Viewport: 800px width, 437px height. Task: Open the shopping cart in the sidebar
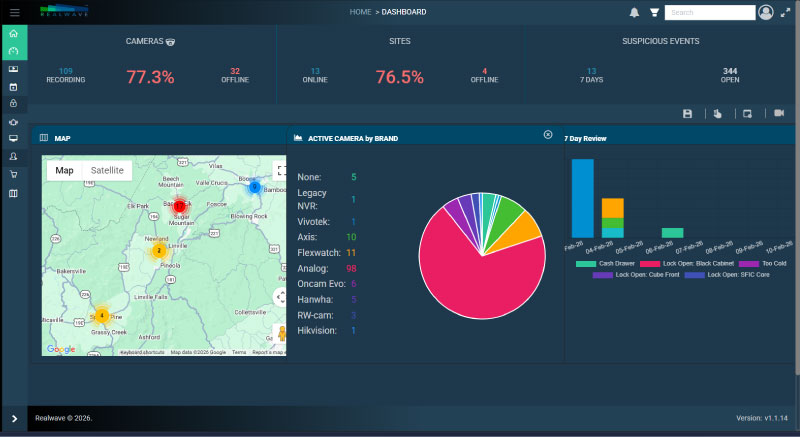click(x=14, y=174)
